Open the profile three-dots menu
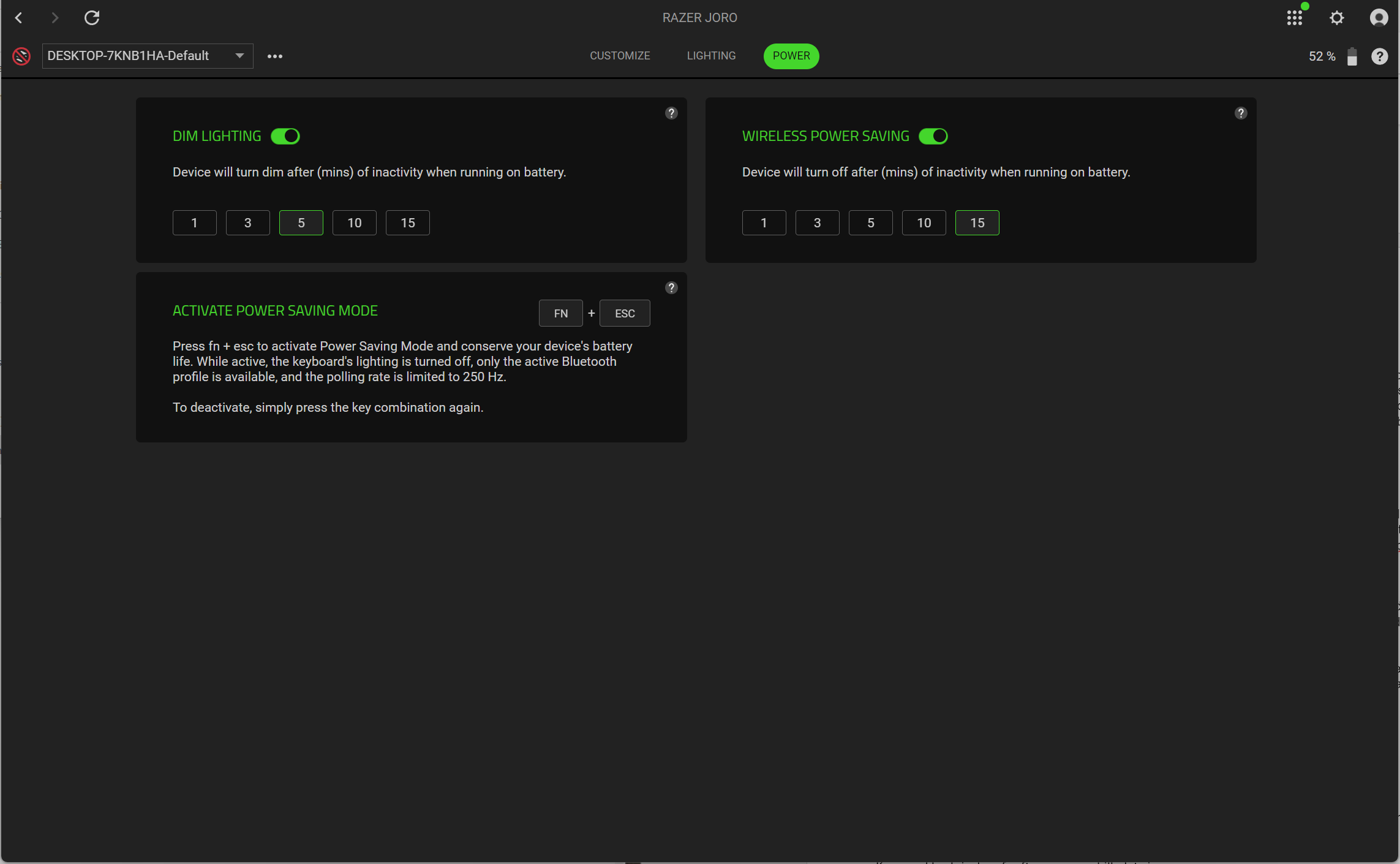The width and height of the screenshot is (1400, 864). click(x=275, y=56)
